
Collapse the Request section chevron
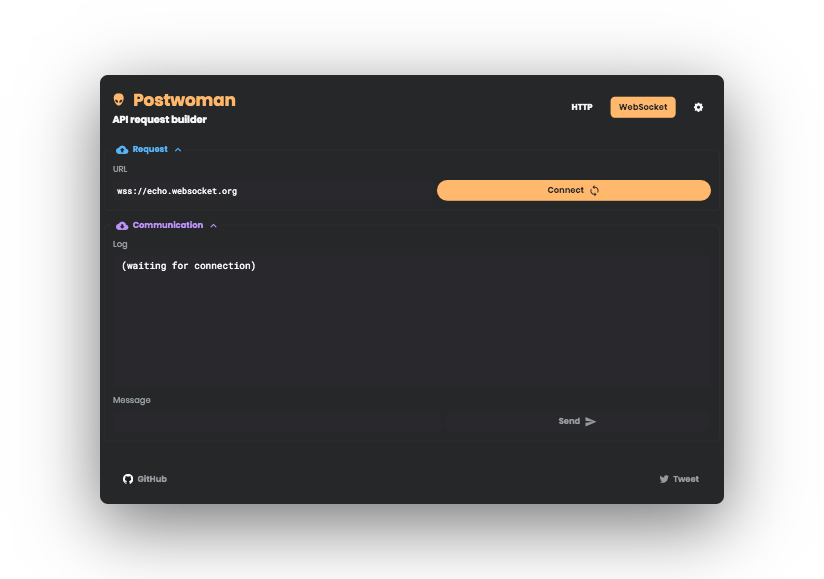[x=178, y=150]
